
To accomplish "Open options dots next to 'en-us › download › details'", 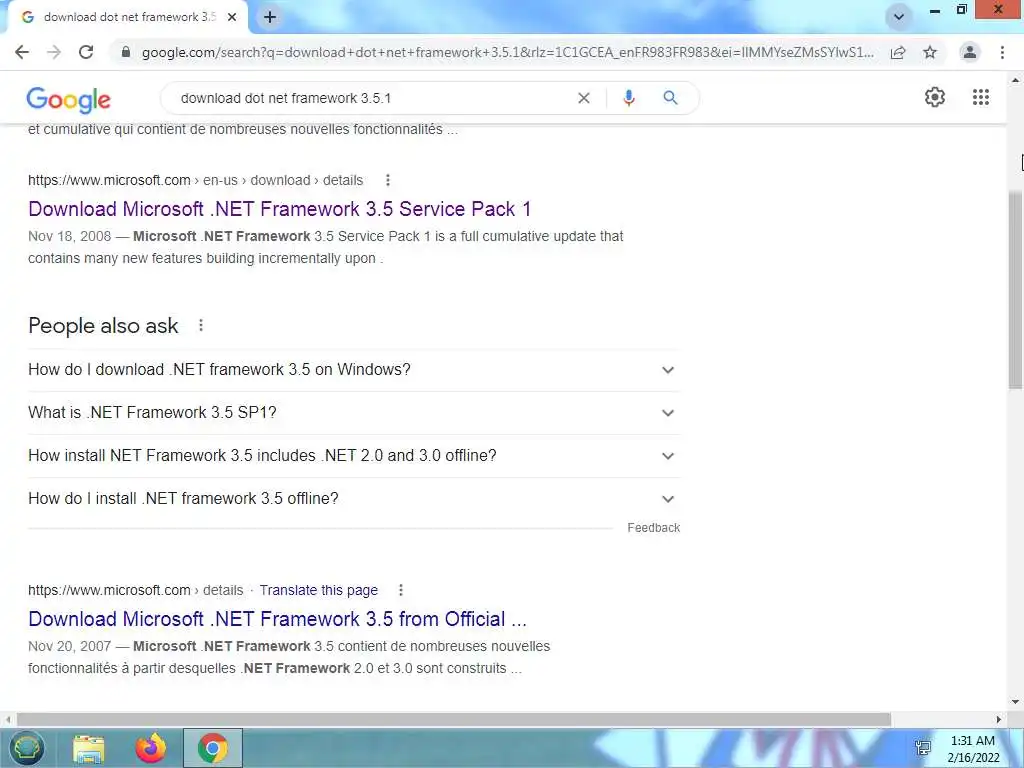I will [x=388, y=180].
